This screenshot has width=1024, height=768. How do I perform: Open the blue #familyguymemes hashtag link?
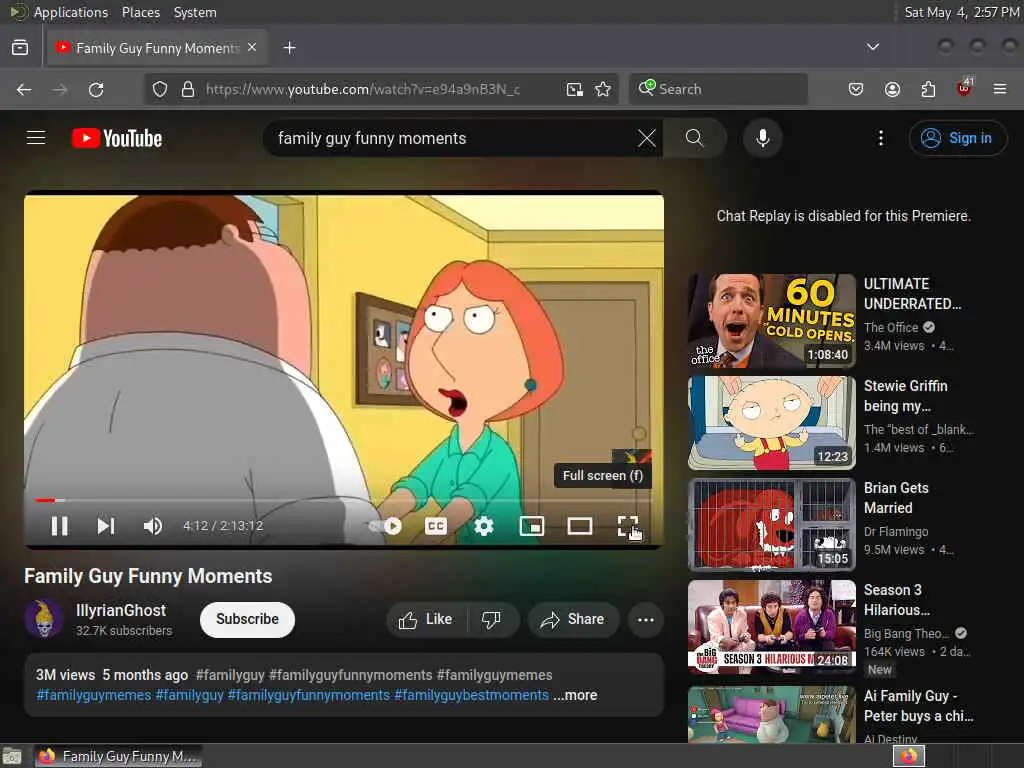pyautogui.click(x=93, y=695)
